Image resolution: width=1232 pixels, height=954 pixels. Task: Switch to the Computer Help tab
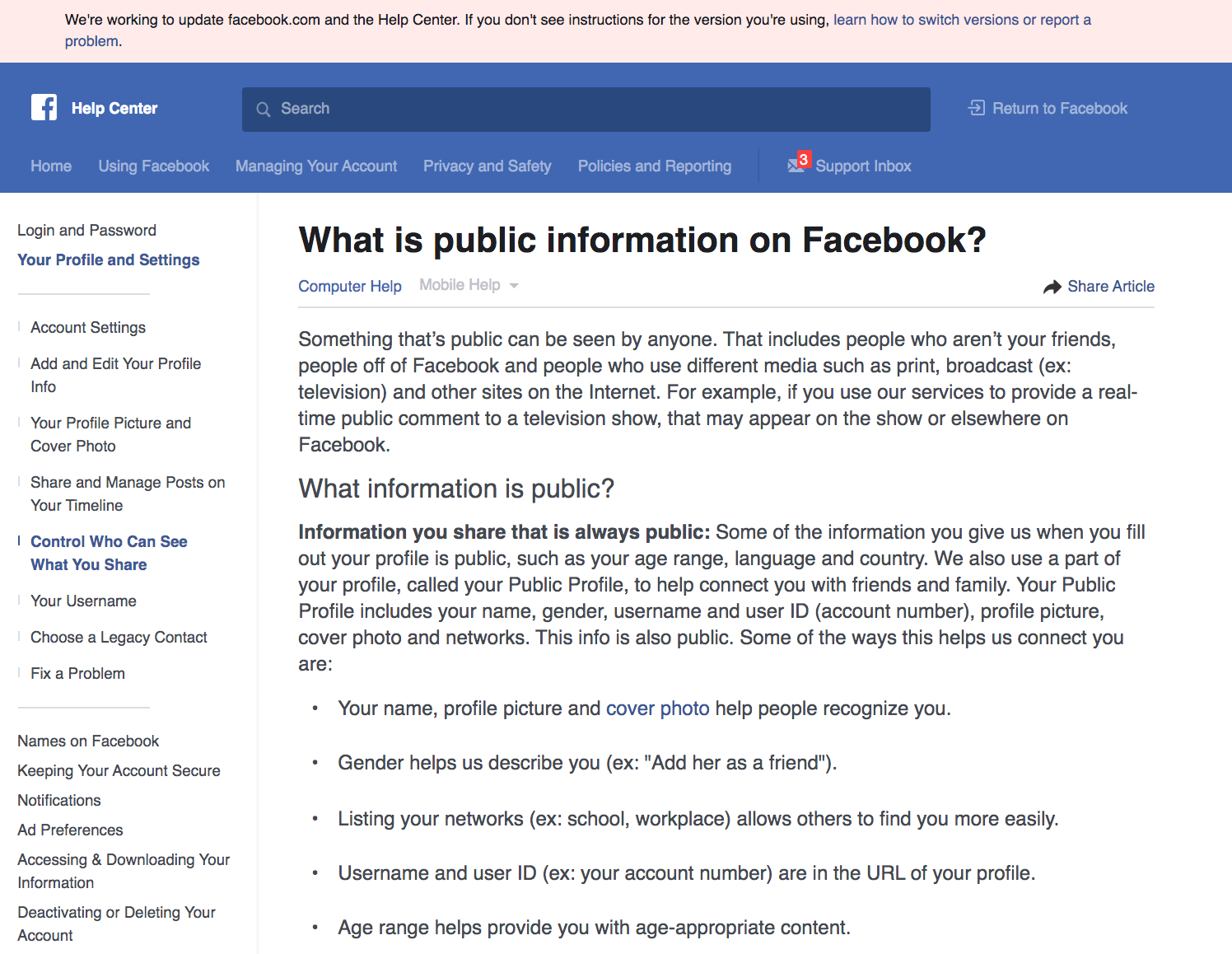(350, 286)
